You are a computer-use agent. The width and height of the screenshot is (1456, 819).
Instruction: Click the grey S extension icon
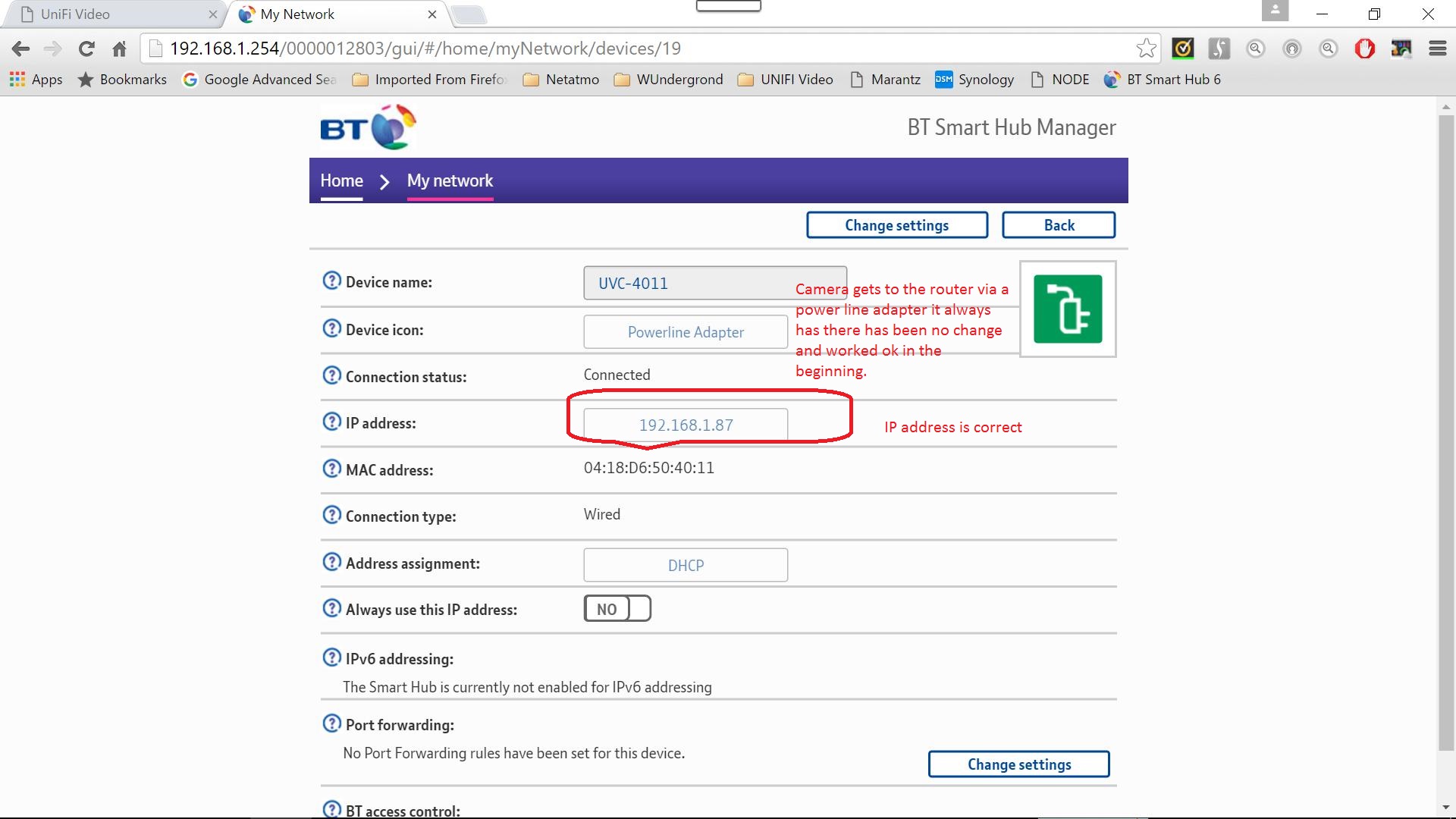pyautogui.click(x=1219, y=49)
